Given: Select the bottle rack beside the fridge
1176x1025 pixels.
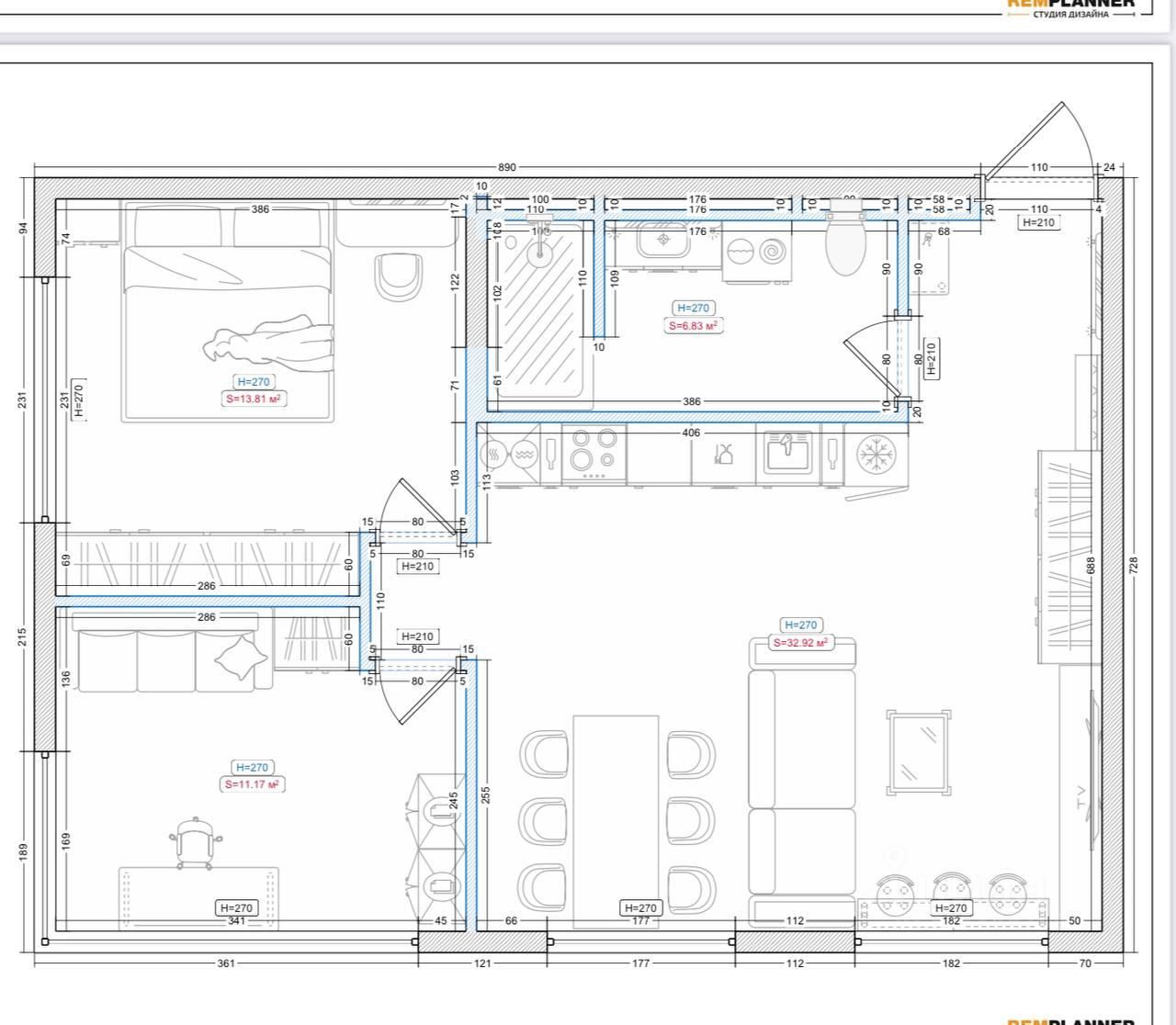Looking at the screenshot, I should [x=832, y=454].
